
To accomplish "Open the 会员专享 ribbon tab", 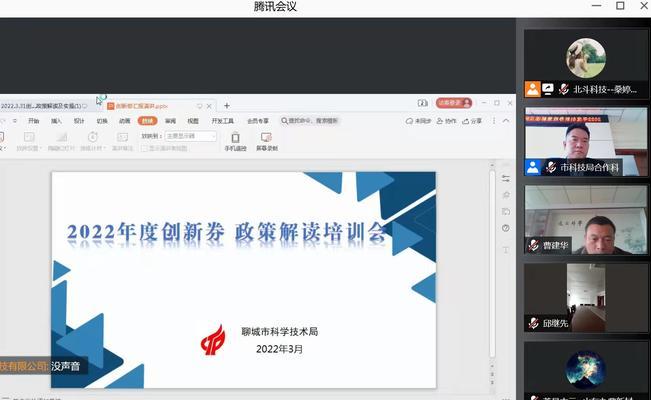I will (258, 121).
